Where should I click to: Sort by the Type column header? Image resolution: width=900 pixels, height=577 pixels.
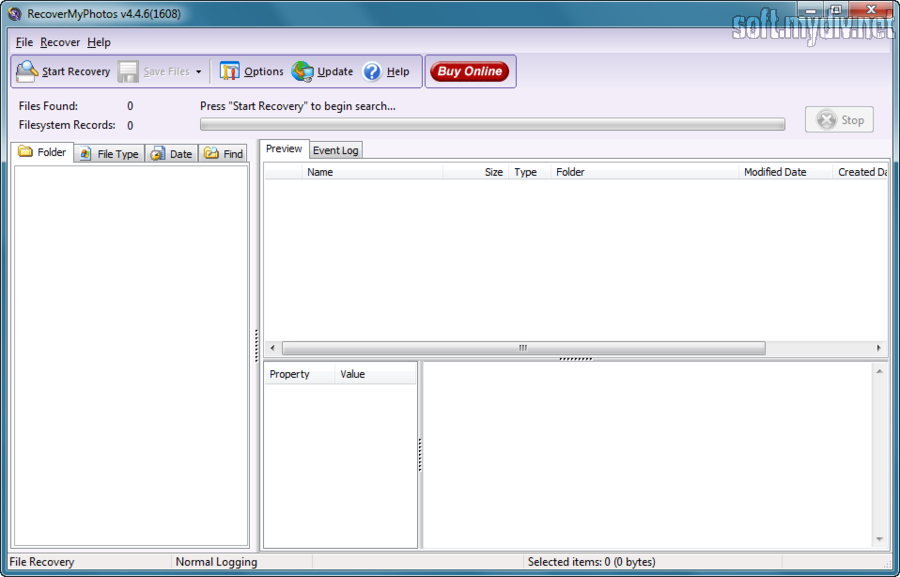point(530,172)
